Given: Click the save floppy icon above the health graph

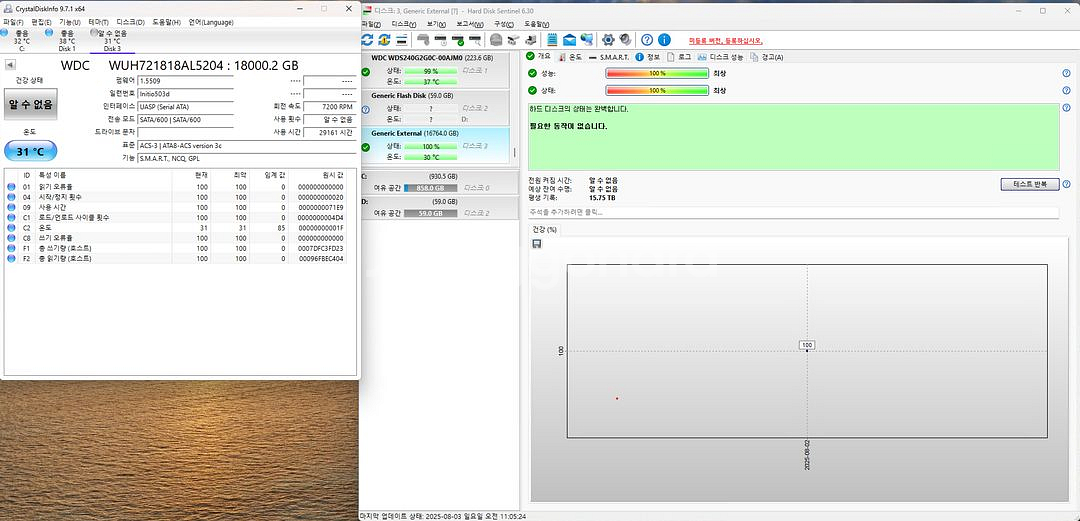Looking at the screenshot, I should 537,243.
